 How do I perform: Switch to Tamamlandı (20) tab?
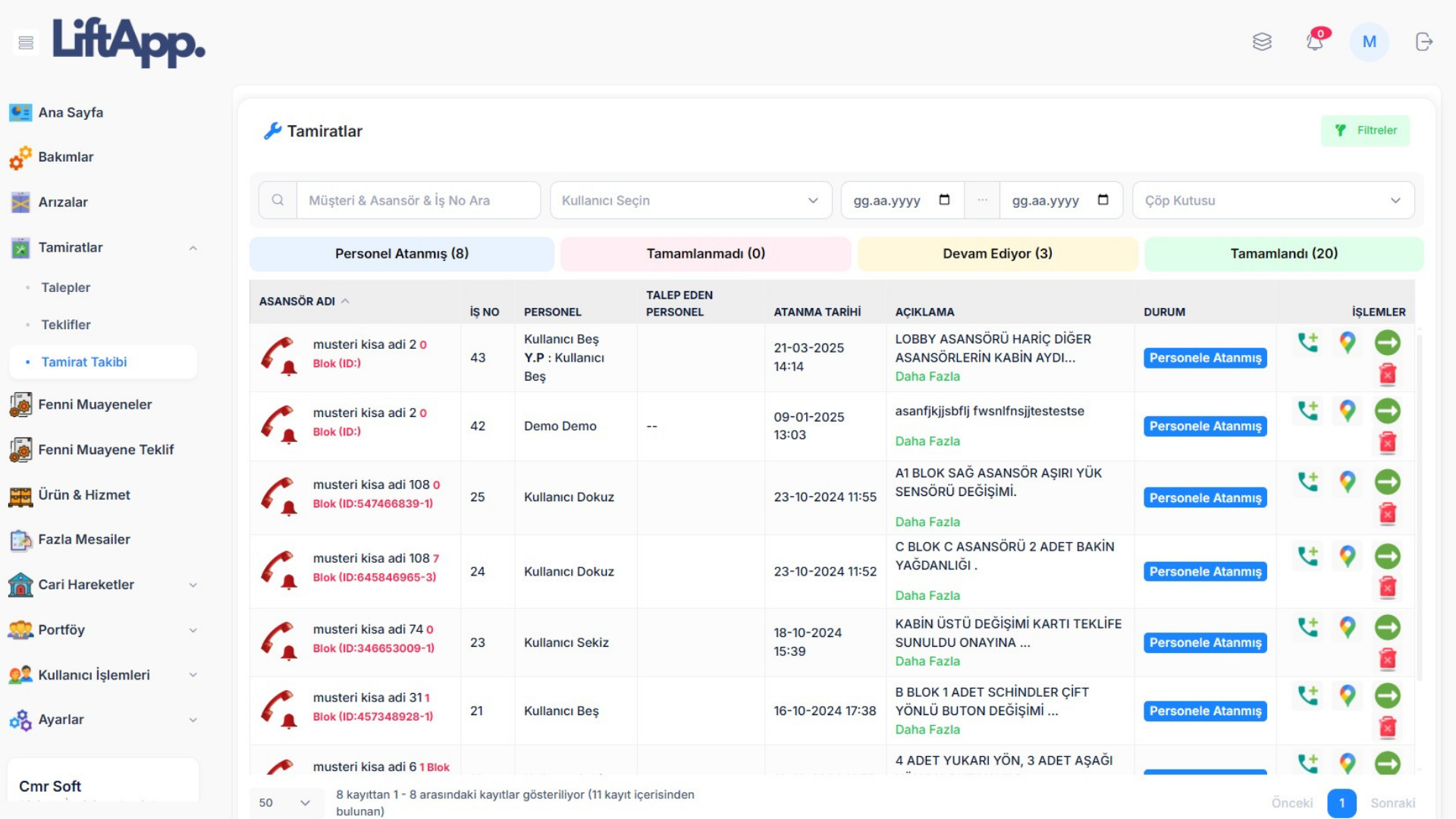[x=1283, y=253]
